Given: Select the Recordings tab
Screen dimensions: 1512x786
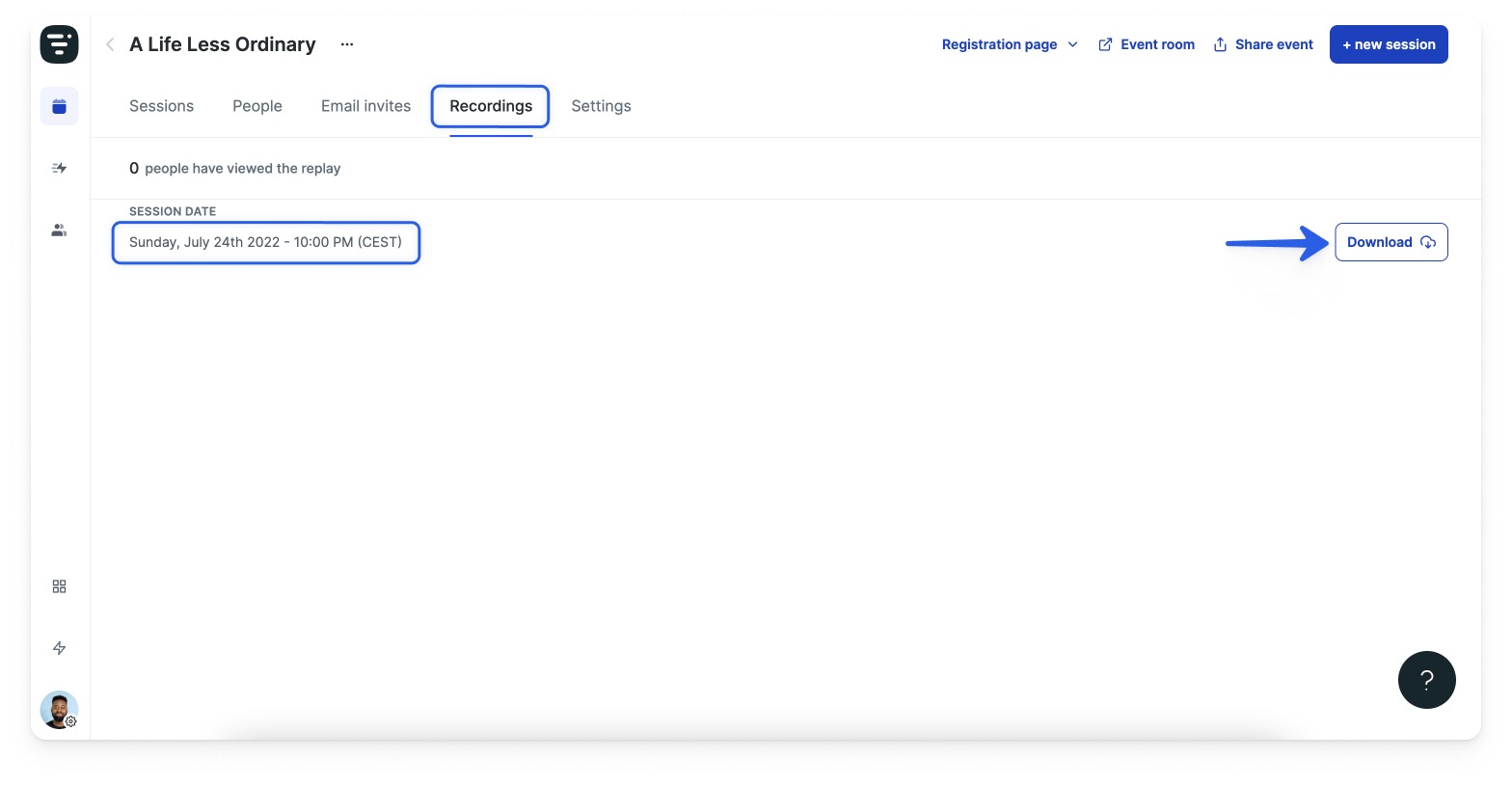Looking at the screenshot, I should (x=491, y=106).
